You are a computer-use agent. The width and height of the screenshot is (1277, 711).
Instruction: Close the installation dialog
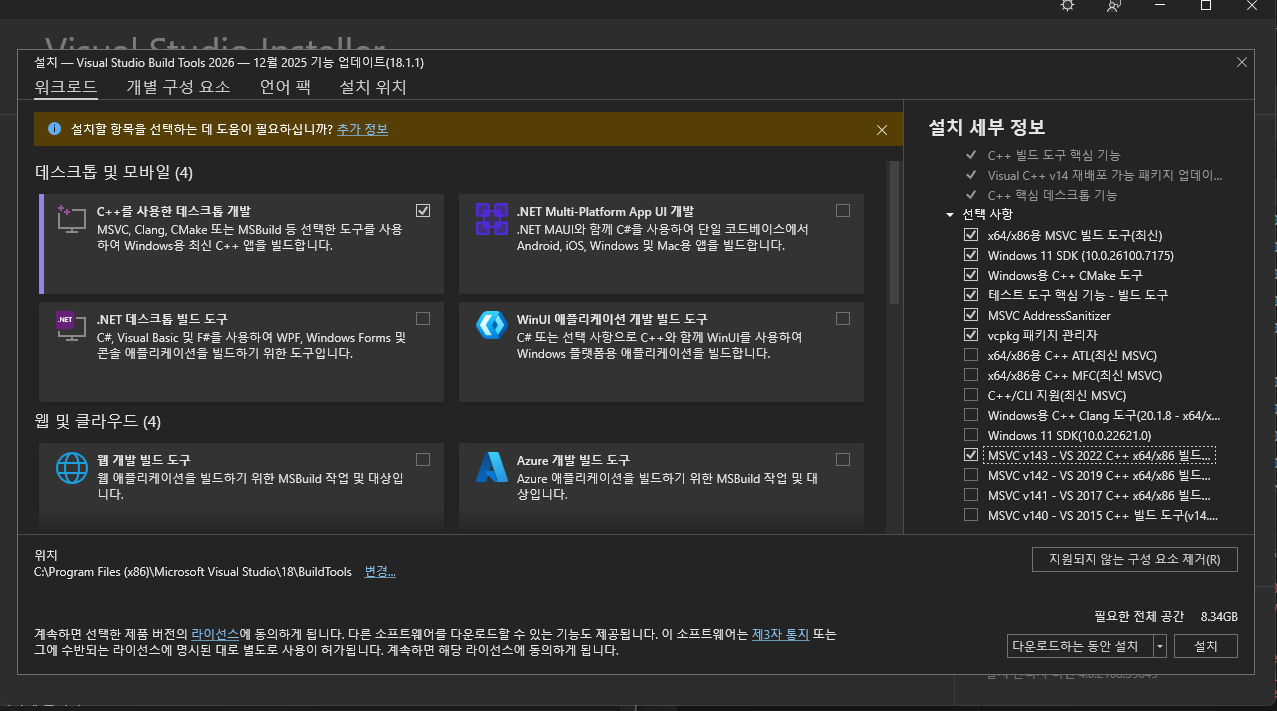[x=1242, y=62]
